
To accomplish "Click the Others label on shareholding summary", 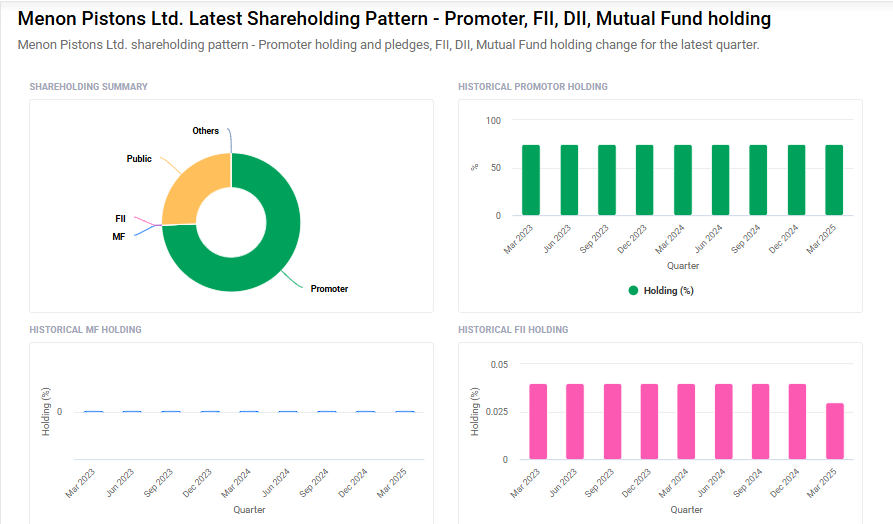I will tap(206, 131).
